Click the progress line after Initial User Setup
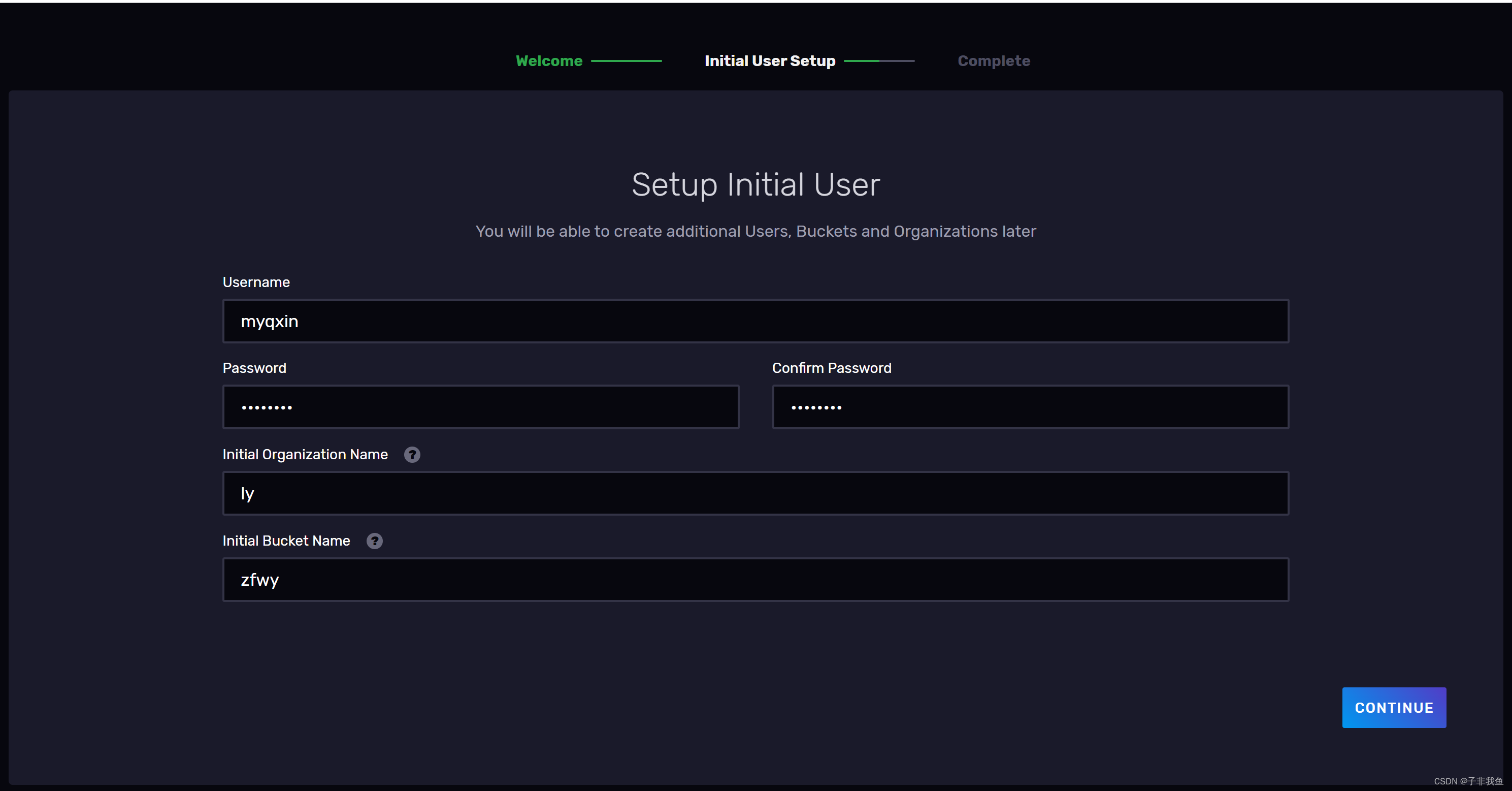1512x791 pixels. coord(879,61)
